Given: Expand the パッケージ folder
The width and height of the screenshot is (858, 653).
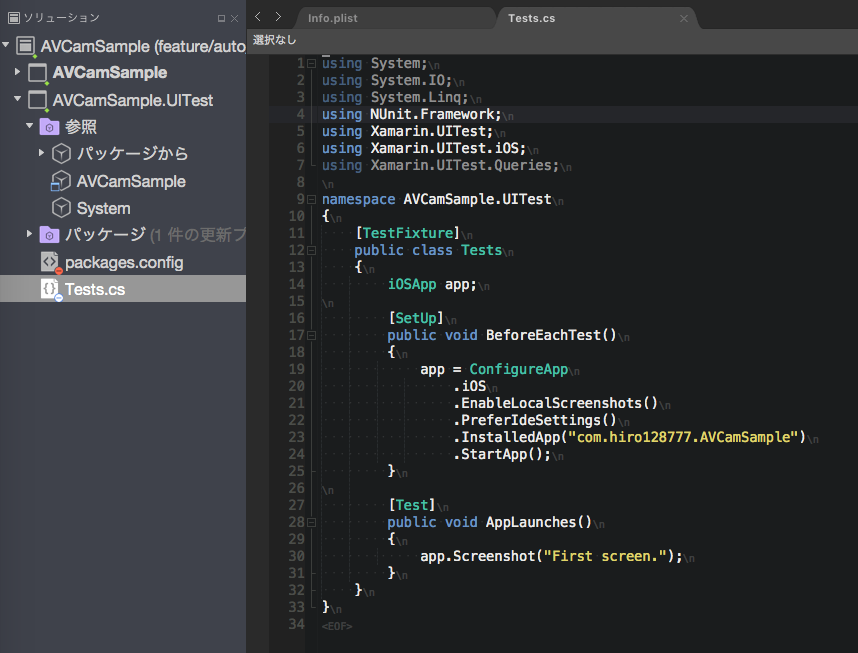Looking at the screenshot, I should [30, 234].
